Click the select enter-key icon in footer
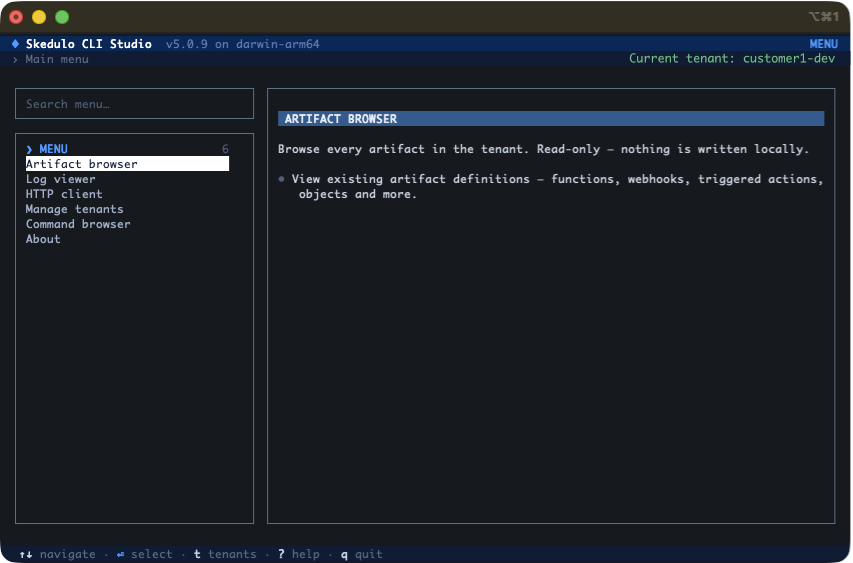This screenshot has width=853, height=563. coord(120,554)
